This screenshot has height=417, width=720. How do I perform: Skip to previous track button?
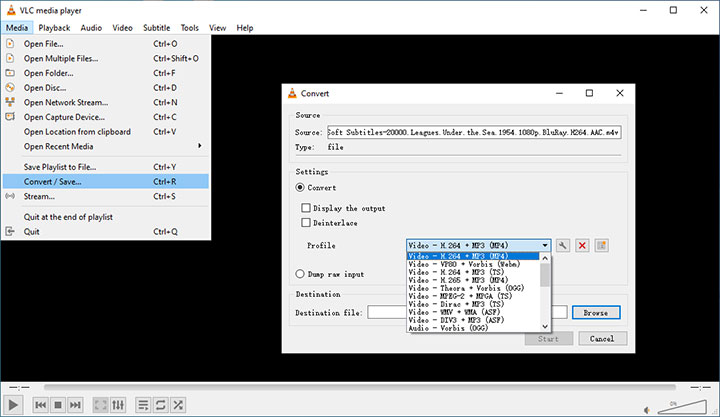pyautogui.click(x=40, y=405)
